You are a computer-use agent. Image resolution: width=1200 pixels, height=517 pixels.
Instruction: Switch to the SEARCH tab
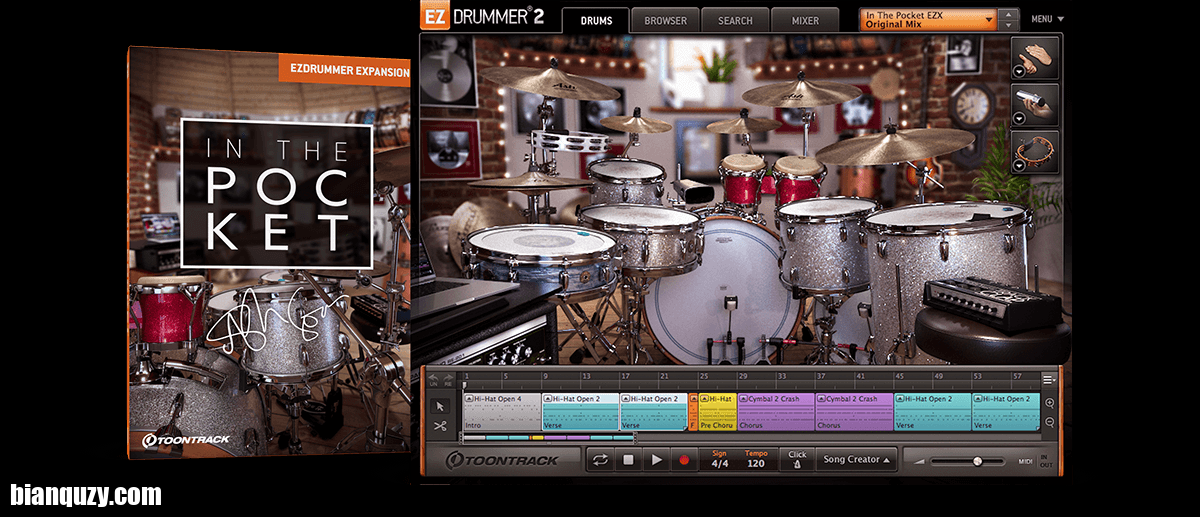point(735,20)
